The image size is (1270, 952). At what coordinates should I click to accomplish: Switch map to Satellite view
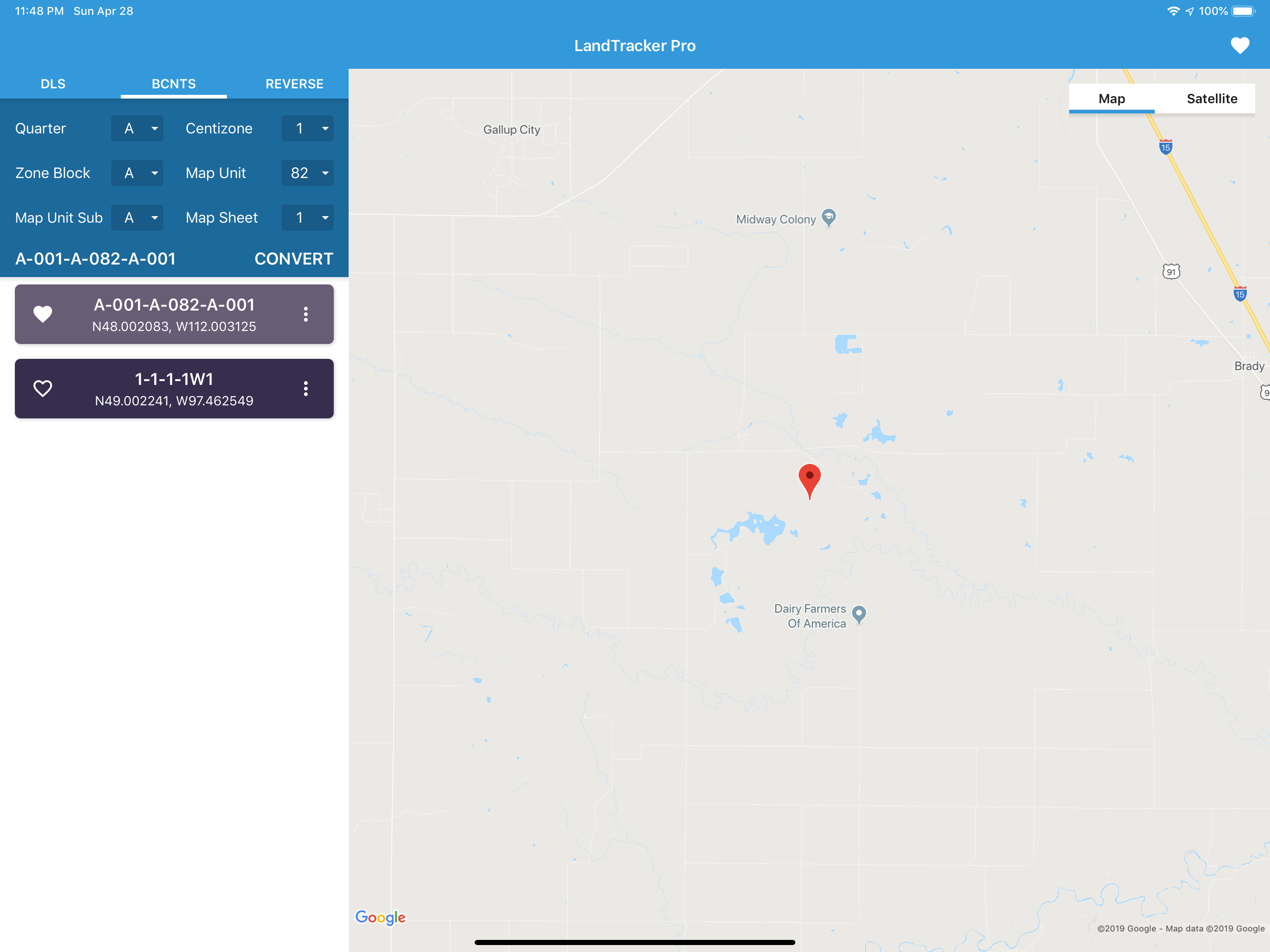tap(1211, 99)
